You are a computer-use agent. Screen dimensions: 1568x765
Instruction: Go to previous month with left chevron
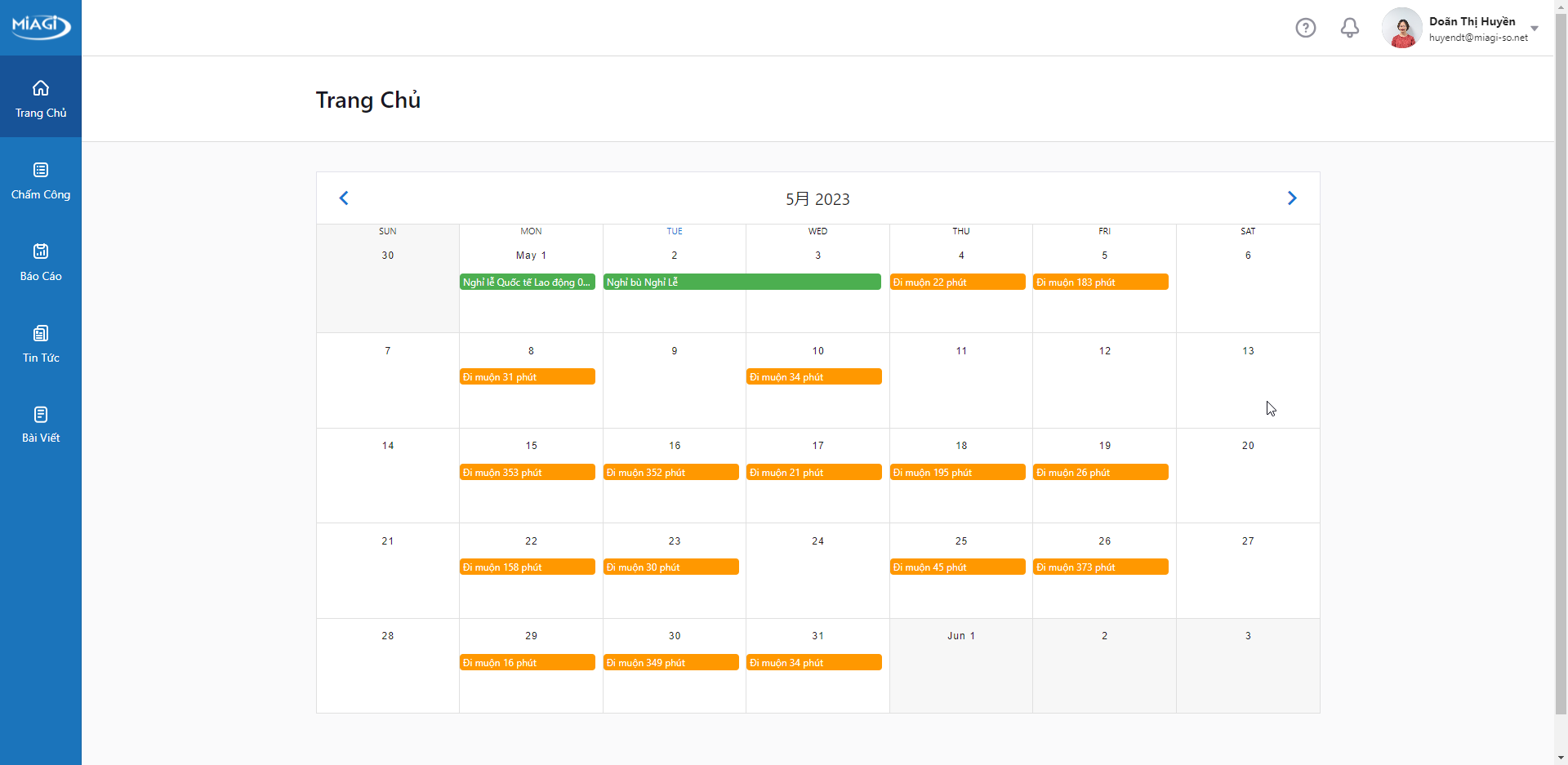click(x=344, y=198)
